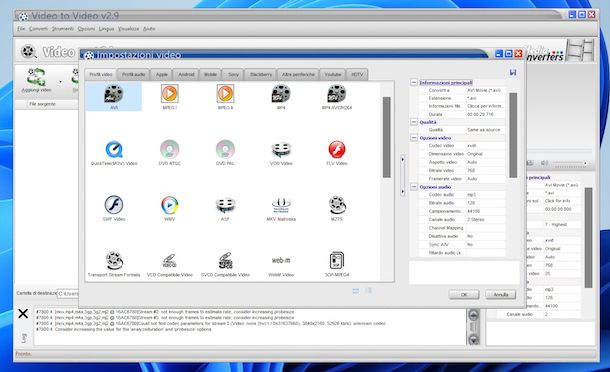Click the Bitrate audio value 128
The height and width of the screenshot is (372, 610).
[486, 203]
